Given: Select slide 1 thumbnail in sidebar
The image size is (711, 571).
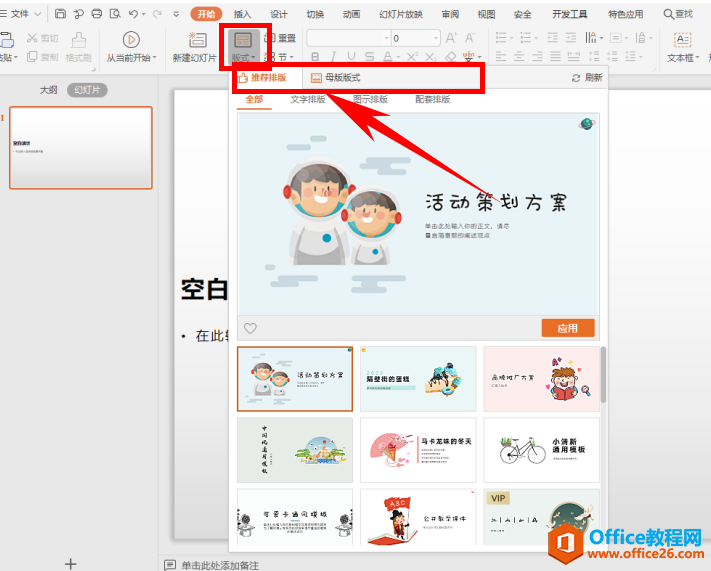Looking at the screenshot, I should click(81, 148).
